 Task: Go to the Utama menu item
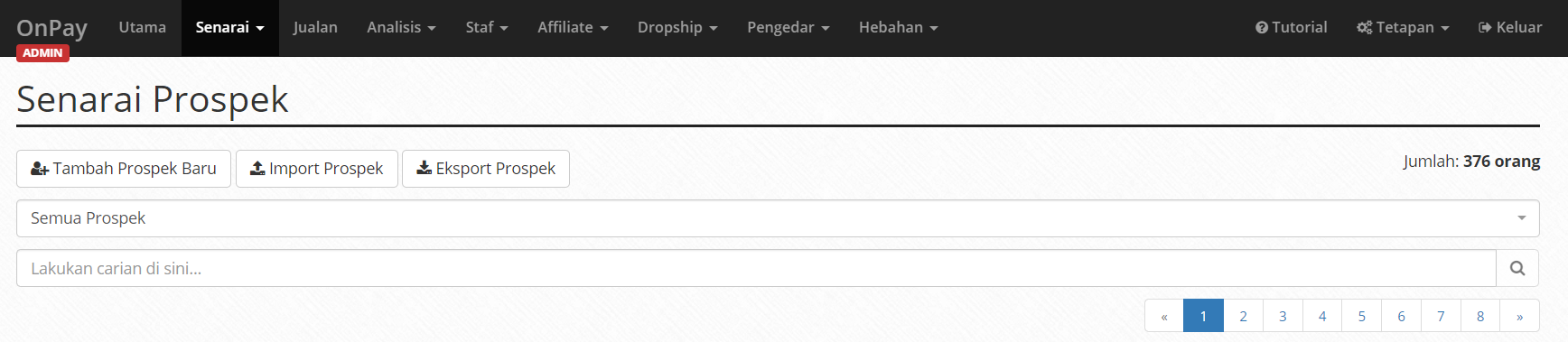click(x=143, y=28)
